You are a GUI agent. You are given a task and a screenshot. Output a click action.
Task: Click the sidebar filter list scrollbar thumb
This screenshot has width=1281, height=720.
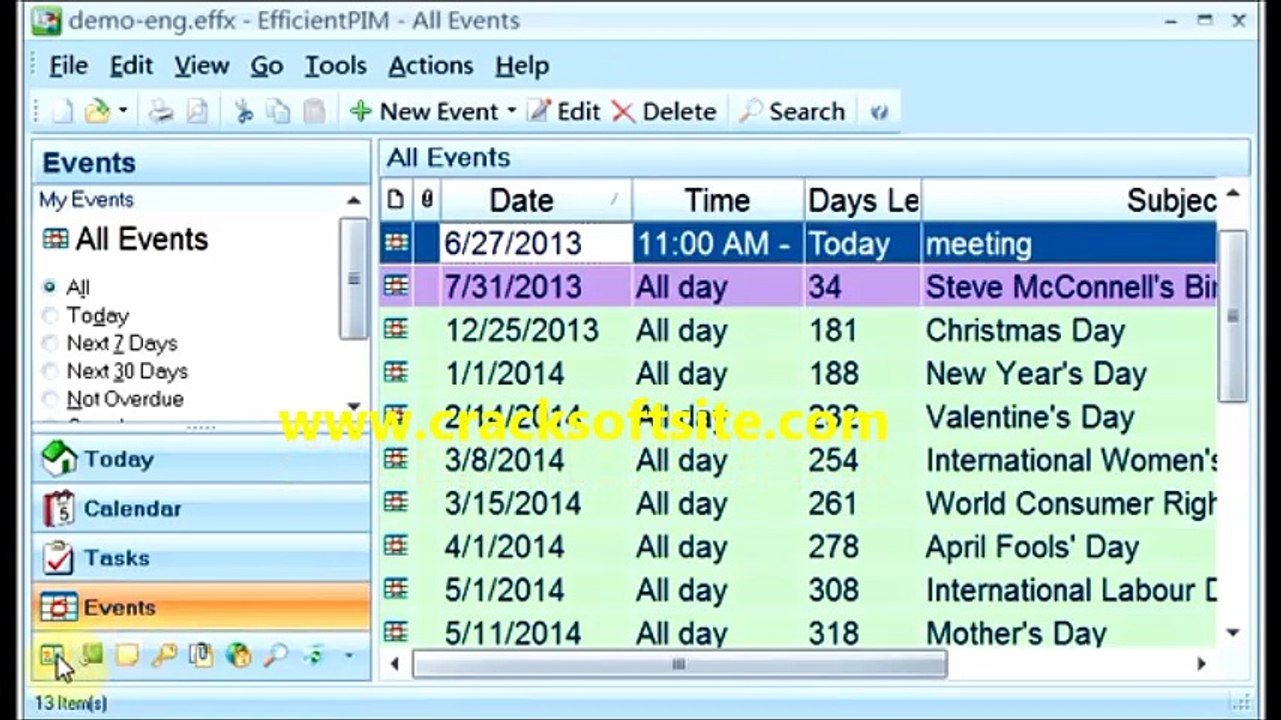point(354,279)
